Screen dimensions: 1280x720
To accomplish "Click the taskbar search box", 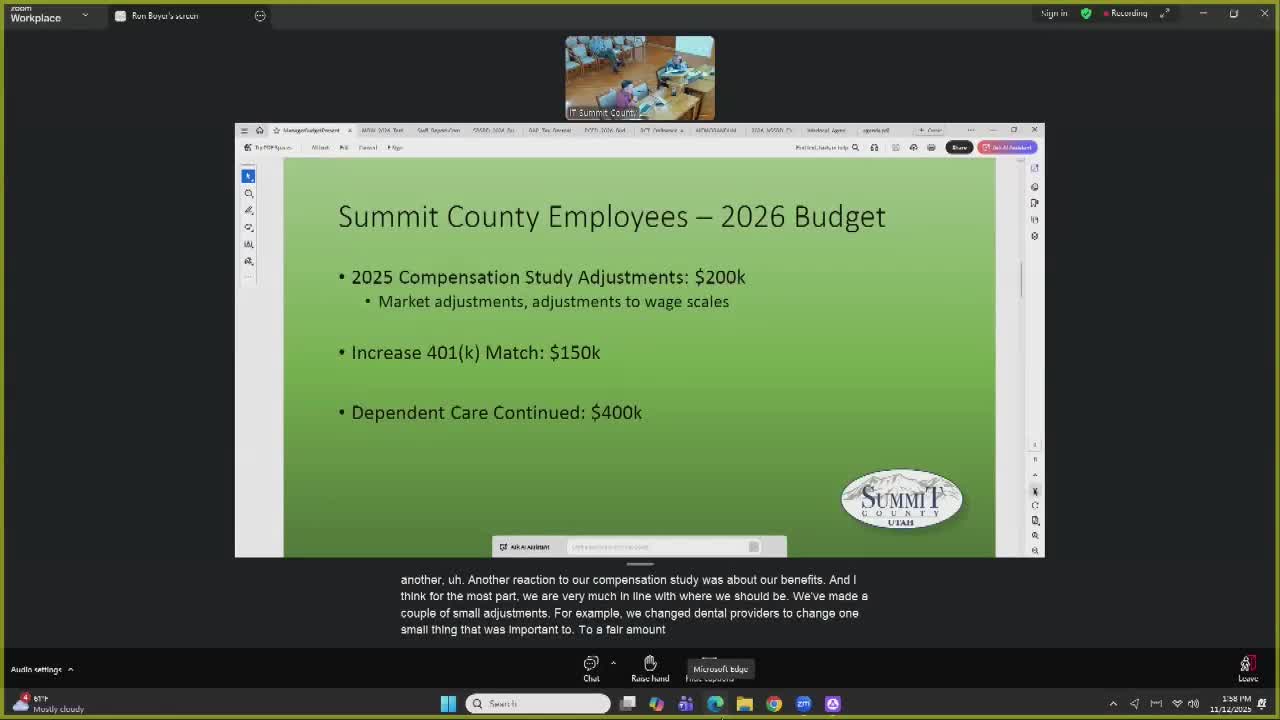I will pyautogui.click(x=538, y=704).
